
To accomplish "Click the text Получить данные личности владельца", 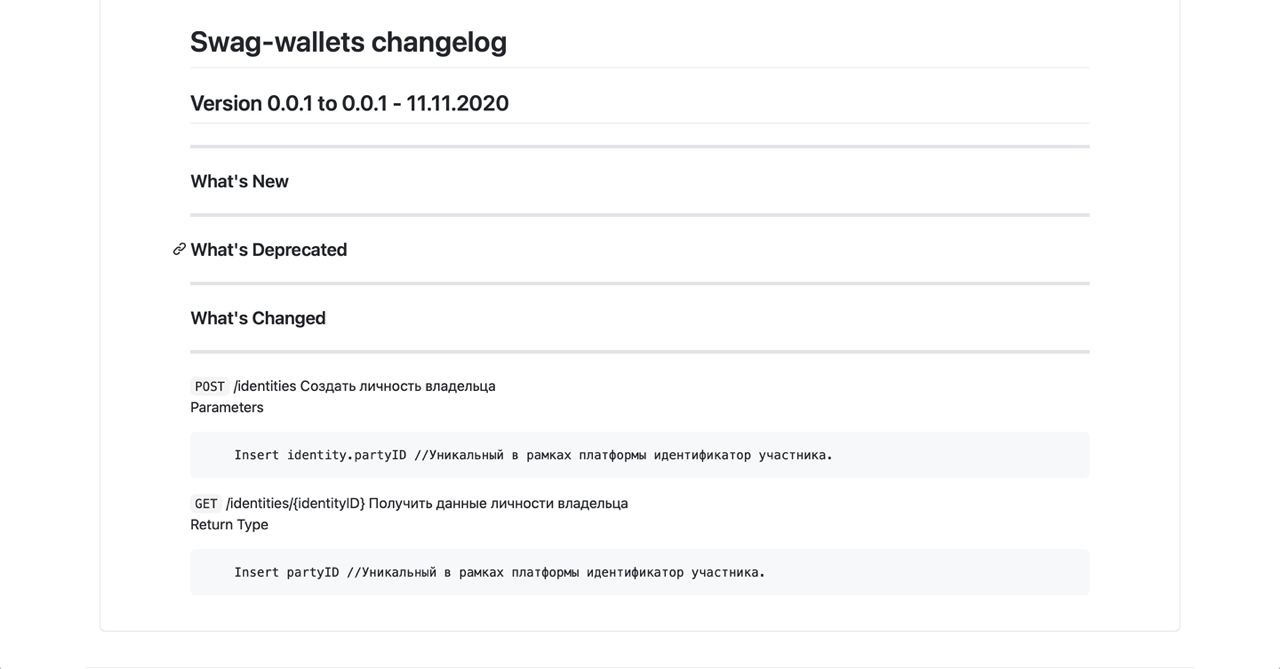I will (x=498, y=503).
